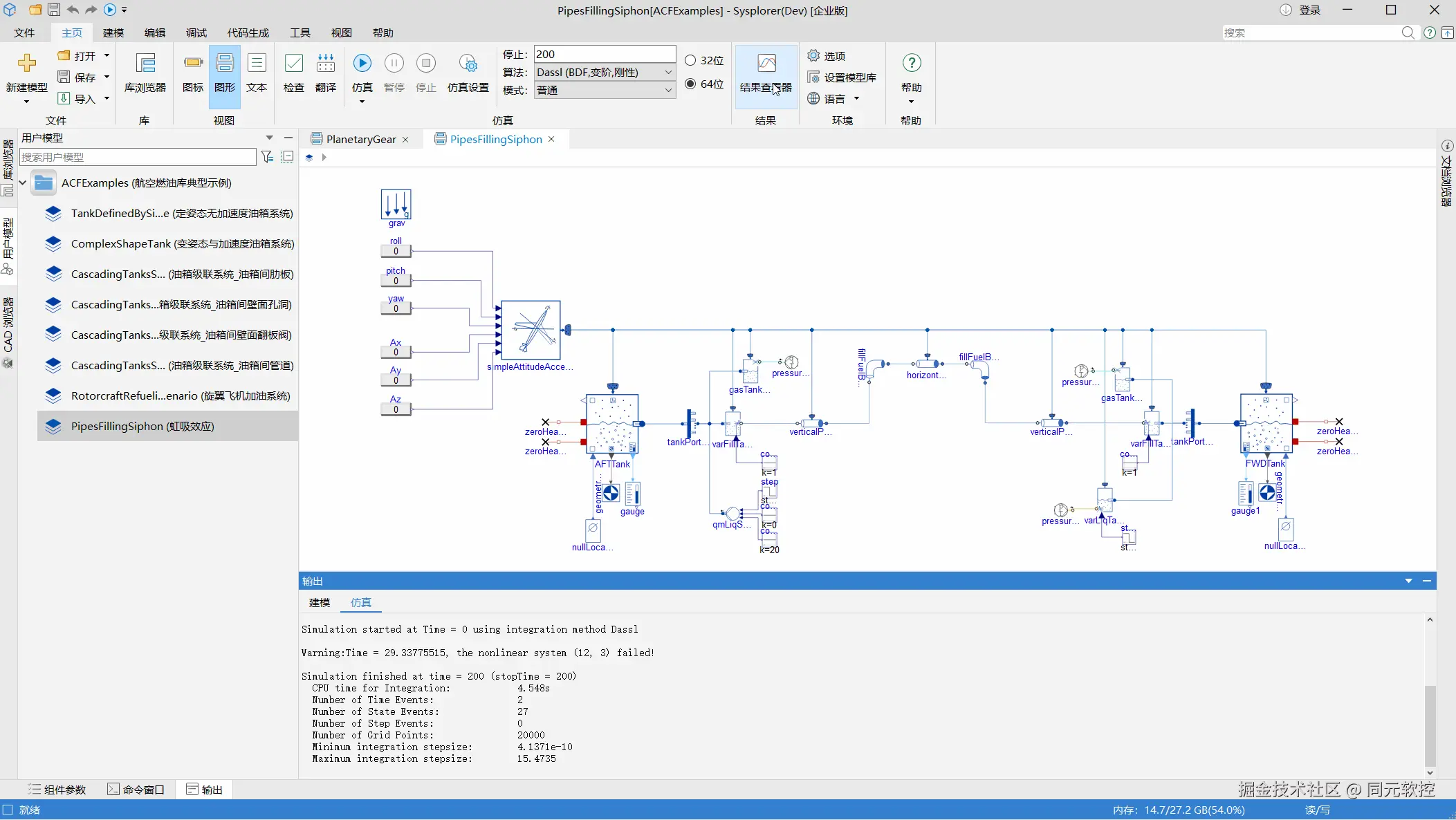Select the 64位 radio button
Viewport: 1456px width, 820px height.
coord(690,84)
